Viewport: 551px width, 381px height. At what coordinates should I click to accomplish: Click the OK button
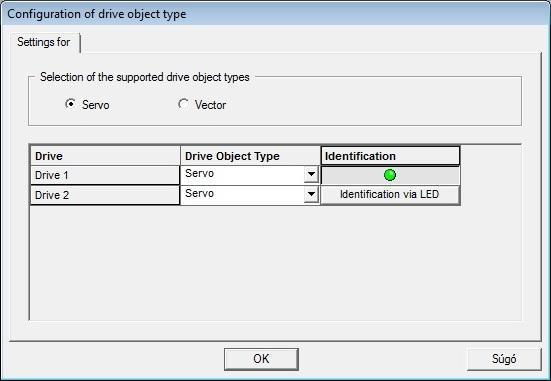click(261, 359)
